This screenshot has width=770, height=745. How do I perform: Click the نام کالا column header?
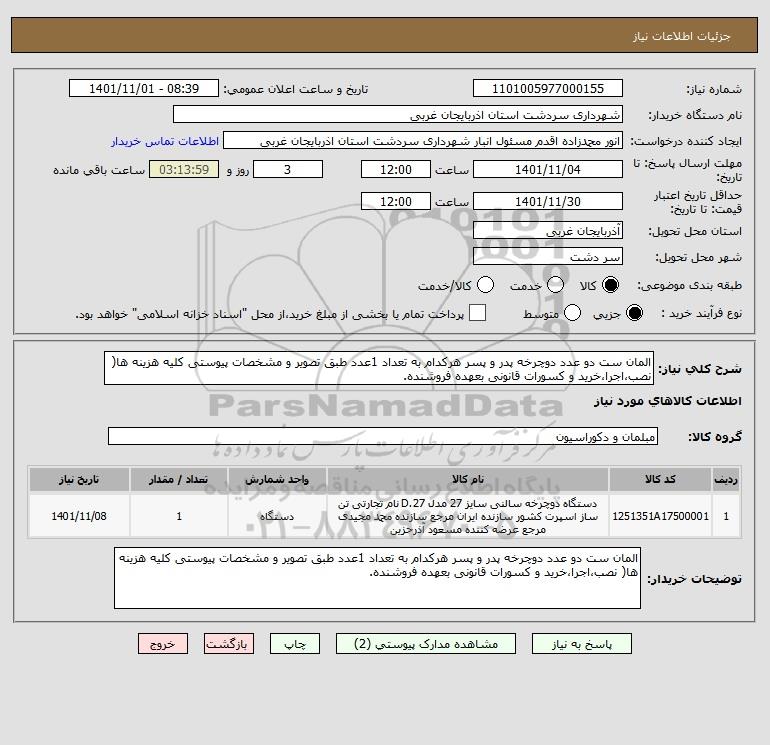point(468,479)
